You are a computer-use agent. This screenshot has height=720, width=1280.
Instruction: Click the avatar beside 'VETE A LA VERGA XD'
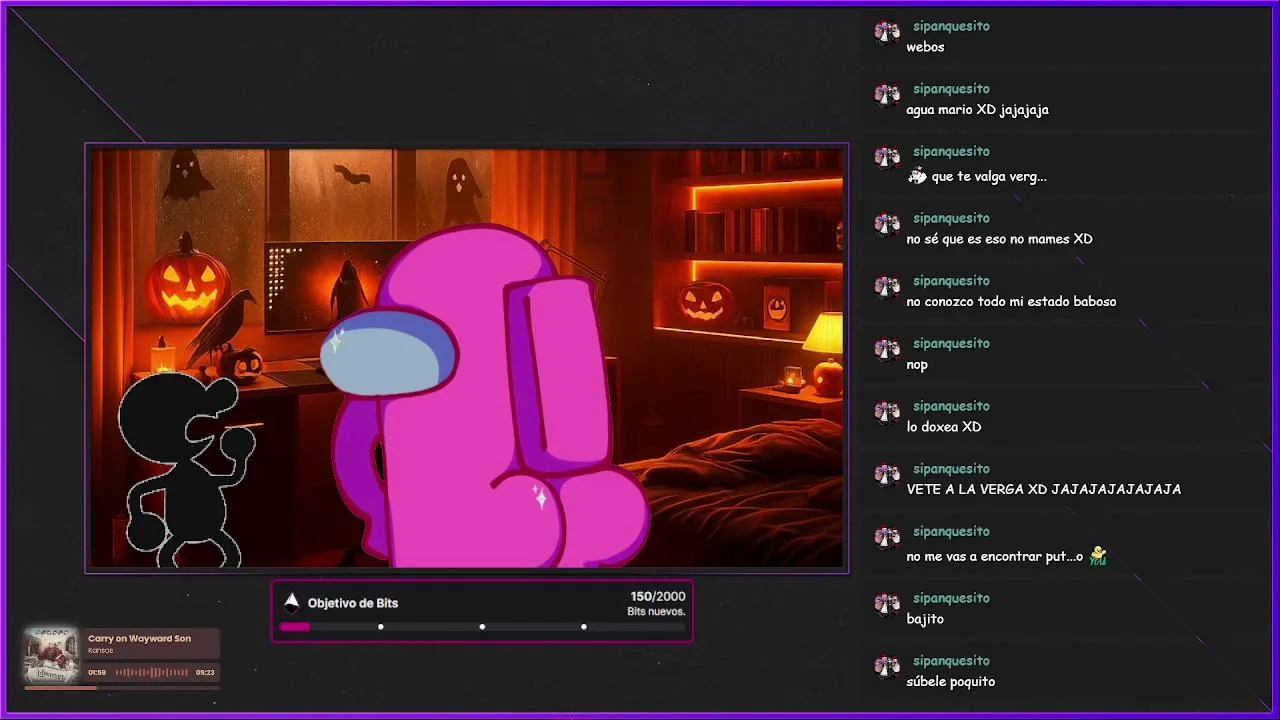pyautogui.click(x=887, y=475)
